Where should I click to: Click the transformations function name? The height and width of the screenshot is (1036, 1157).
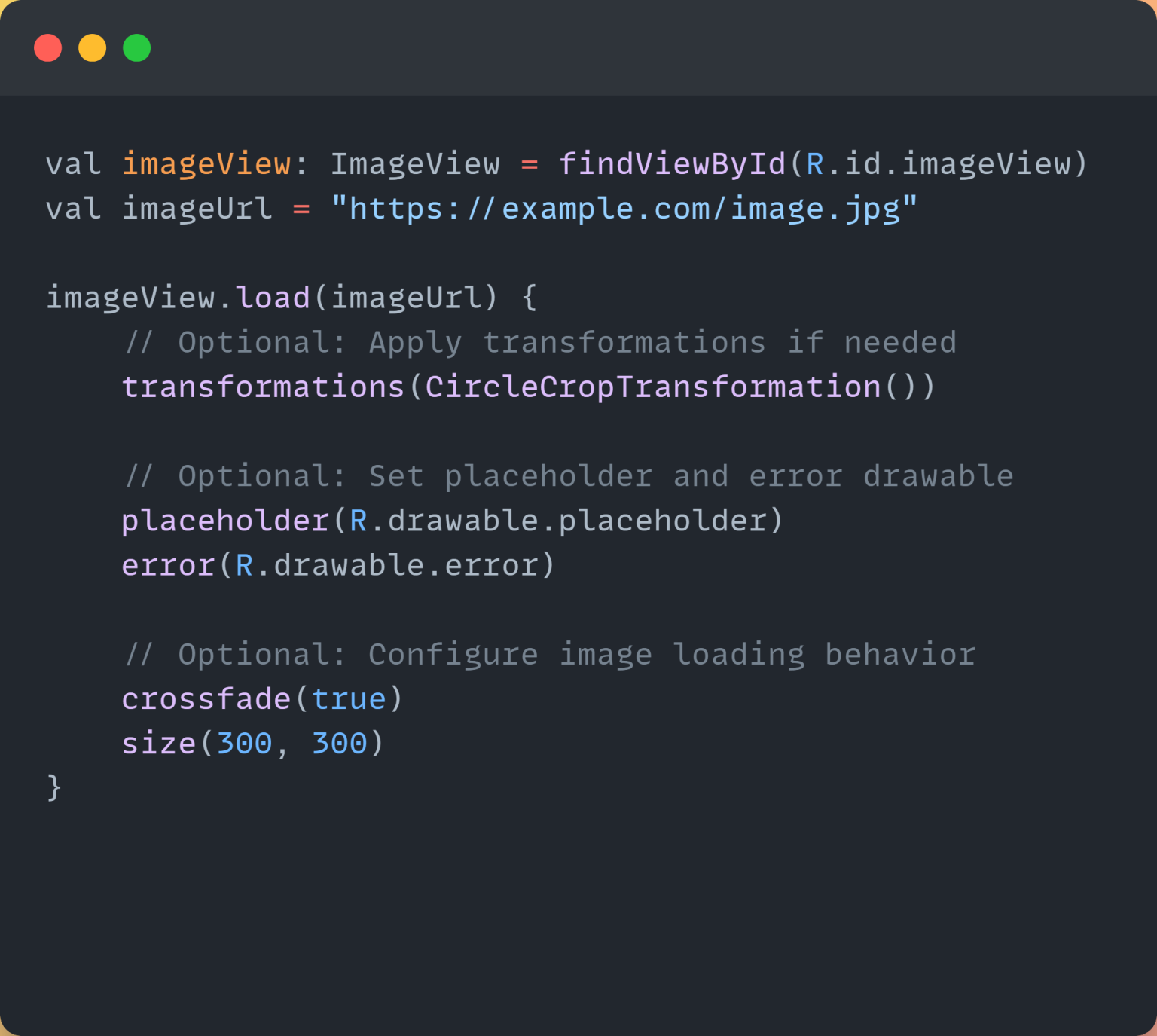tap(261, 386)
